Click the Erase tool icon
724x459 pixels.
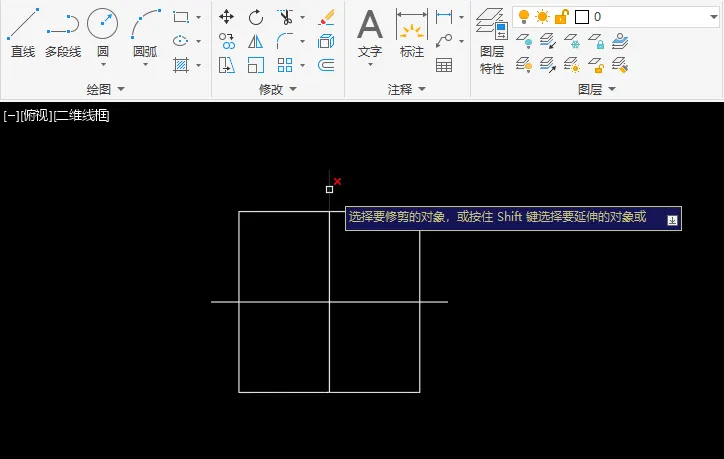pyautogui.click(x=326, y=18)
